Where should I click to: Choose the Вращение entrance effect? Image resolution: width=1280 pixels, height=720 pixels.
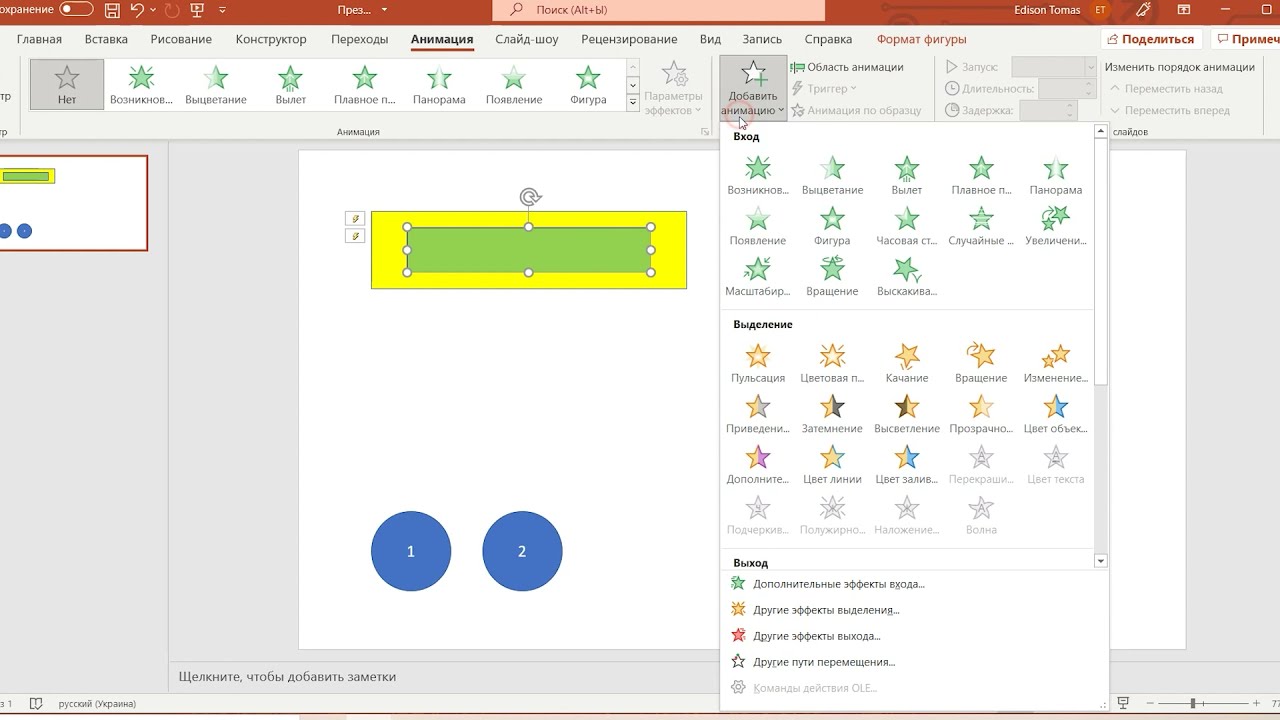pos(832,277)
